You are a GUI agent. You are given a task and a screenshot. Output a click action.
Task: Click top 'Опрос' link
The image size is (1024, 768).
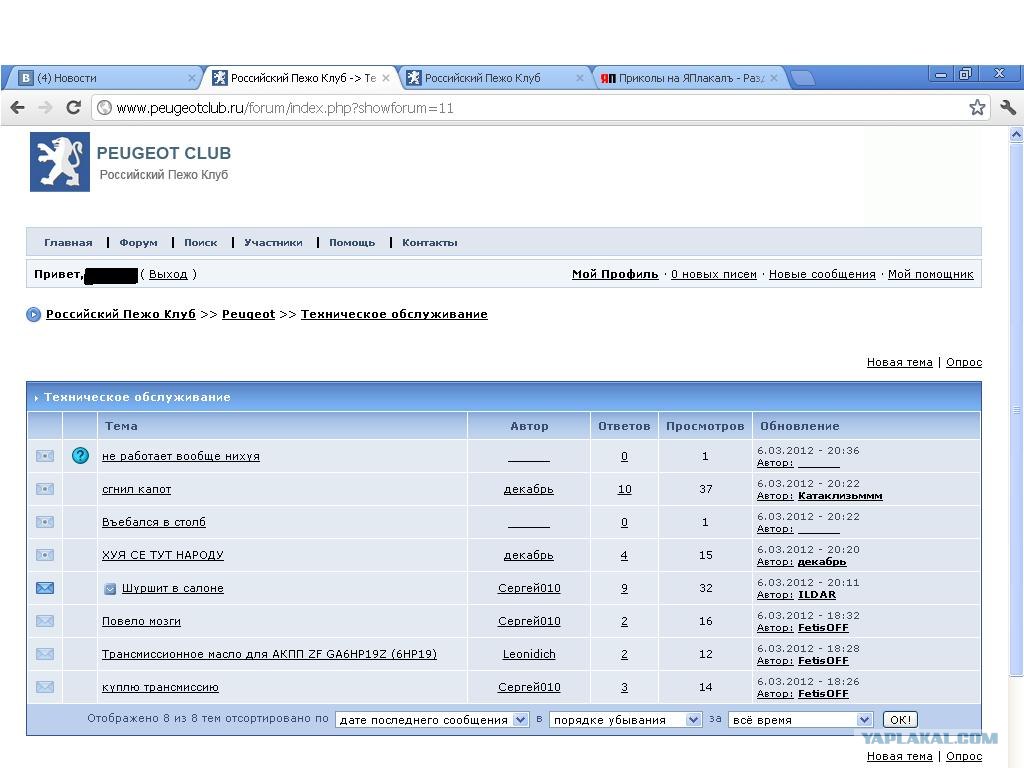(964, 362)
